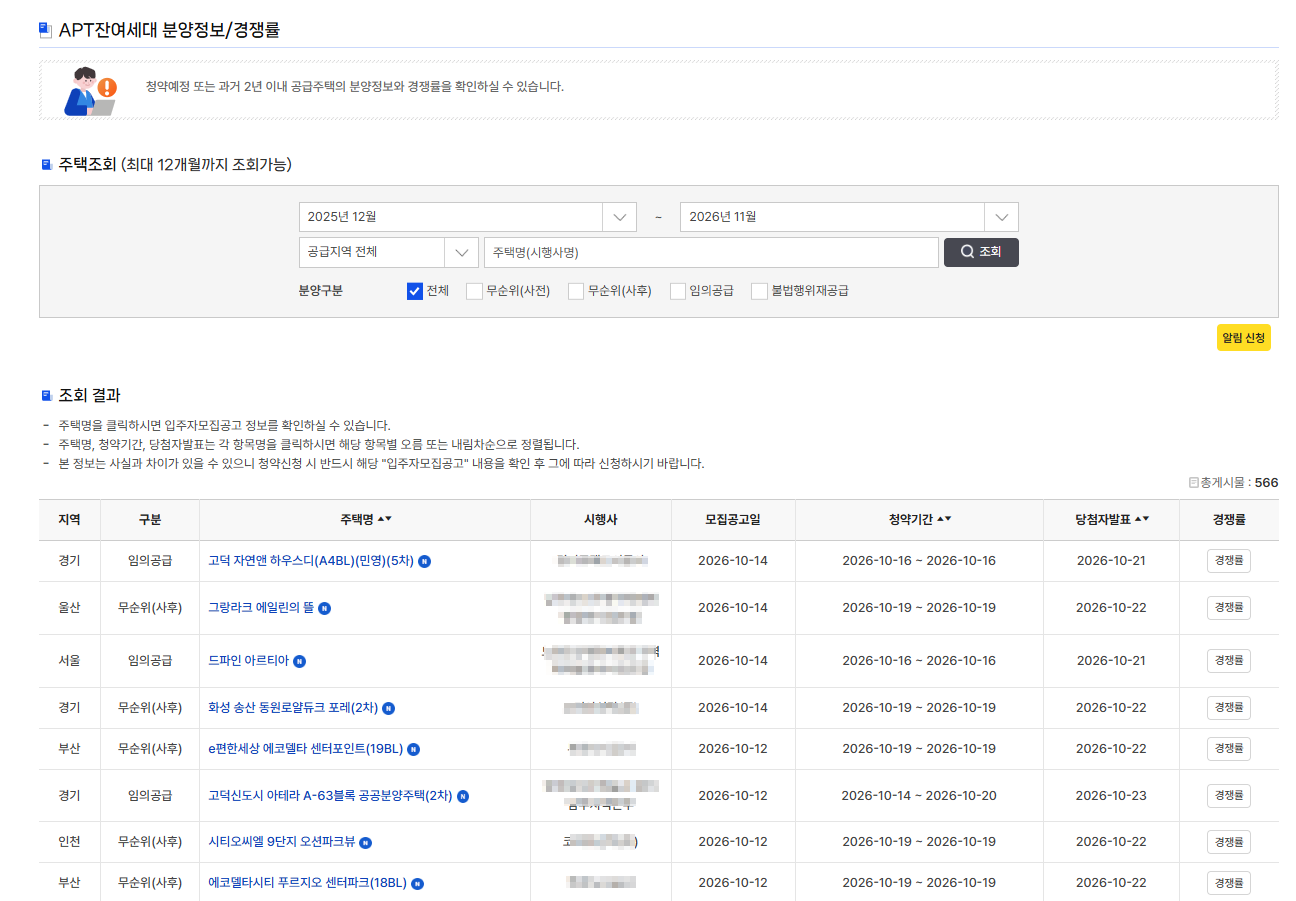The image size is (1296, 901).
Task: Open 고덕신도시 아테라 A-63블록 공공분양주택(2차) notice
Action: 330,796
